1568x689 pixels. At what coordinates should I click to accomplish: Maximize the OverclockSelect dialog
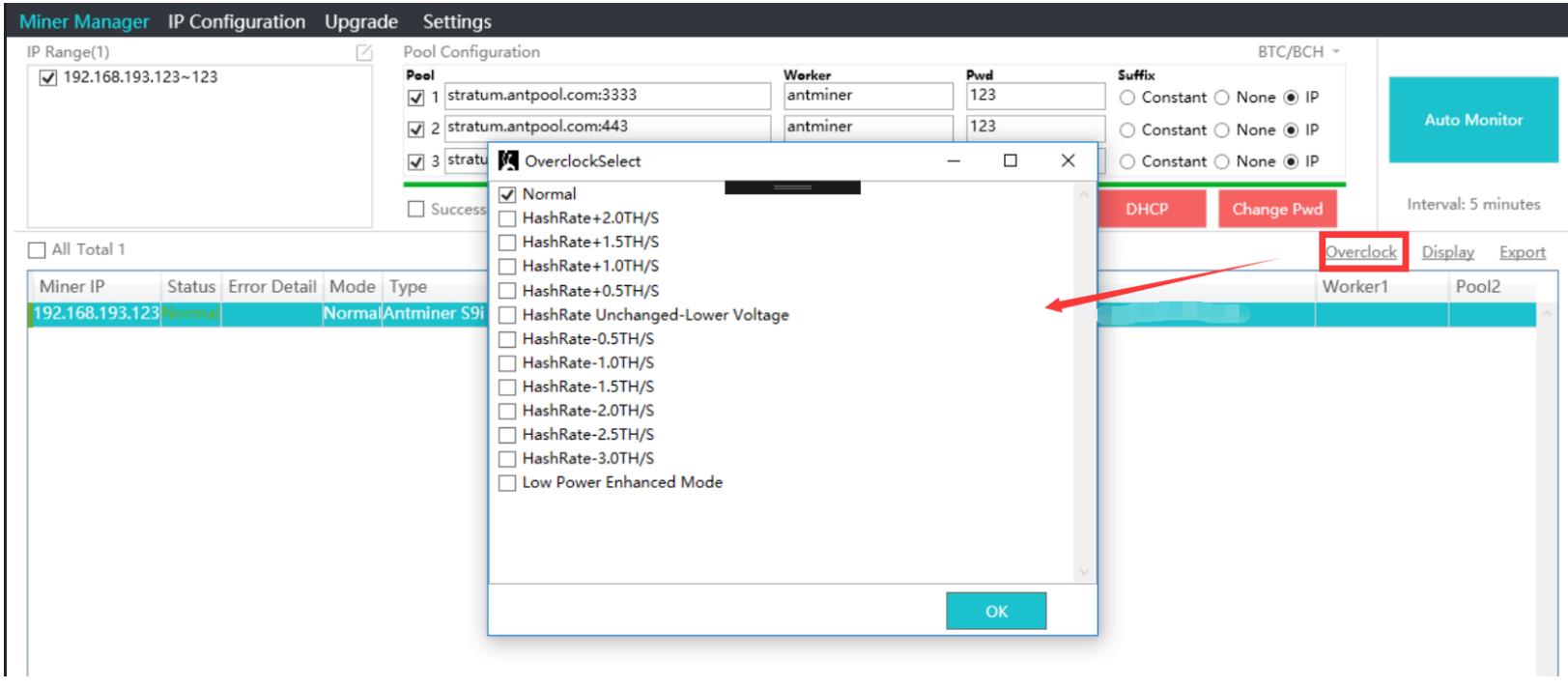tap(1010, 161)
